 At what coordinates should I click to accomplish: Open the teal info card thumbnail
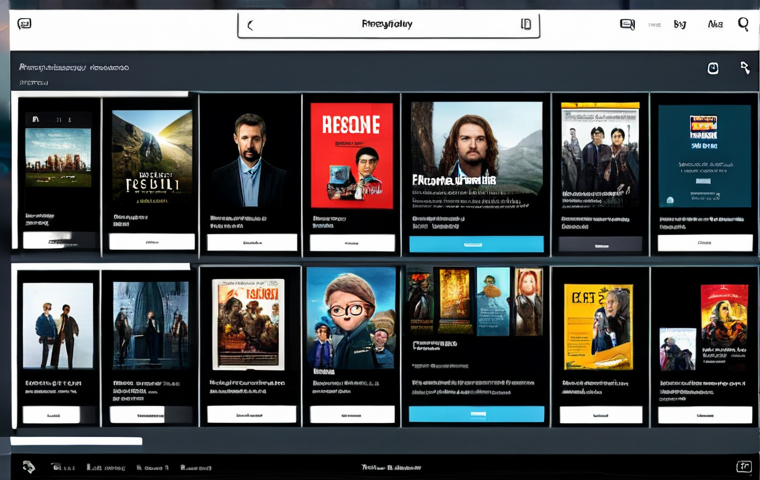(704, 156)
